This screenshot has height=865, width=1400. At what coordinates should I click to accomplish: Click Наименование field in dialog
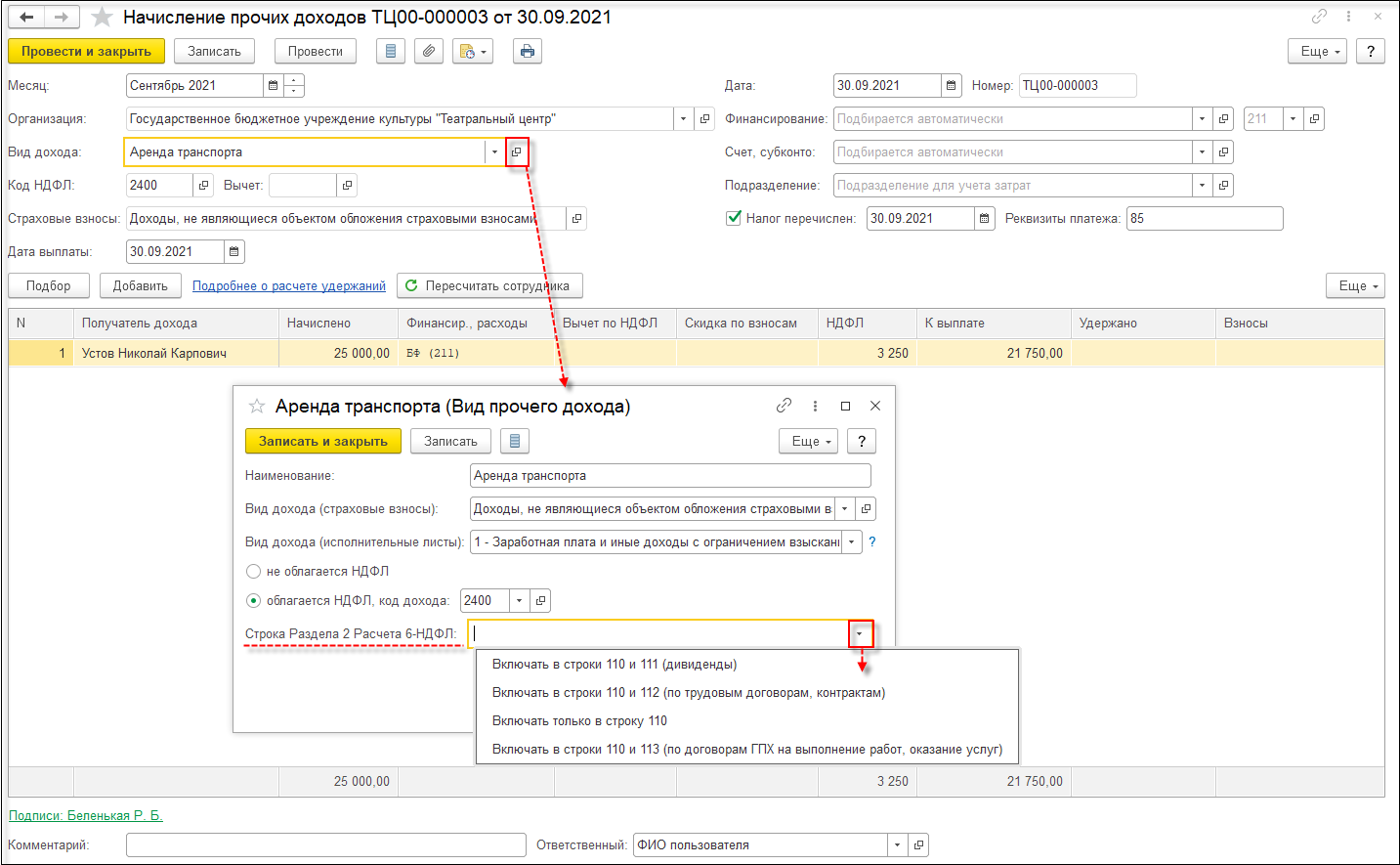point(670,476)
